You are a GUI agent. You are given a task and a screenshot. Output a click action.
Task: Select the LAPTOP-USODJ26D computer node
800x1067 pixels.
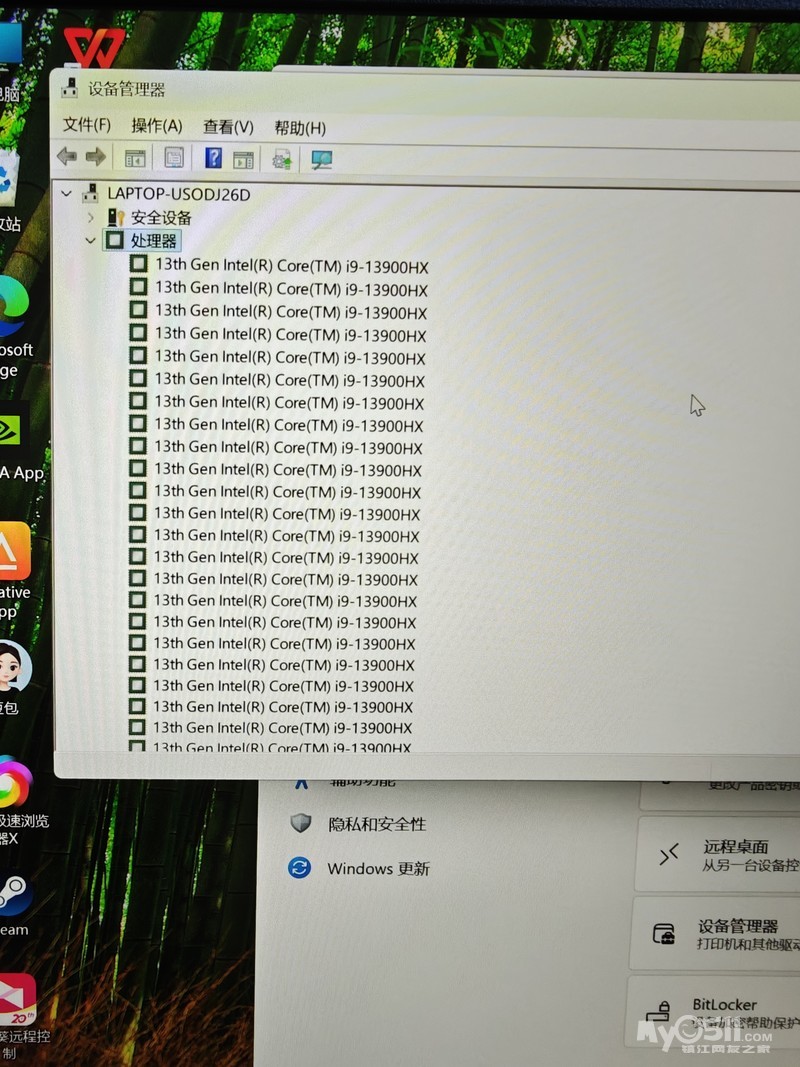(x=179, y=195)
